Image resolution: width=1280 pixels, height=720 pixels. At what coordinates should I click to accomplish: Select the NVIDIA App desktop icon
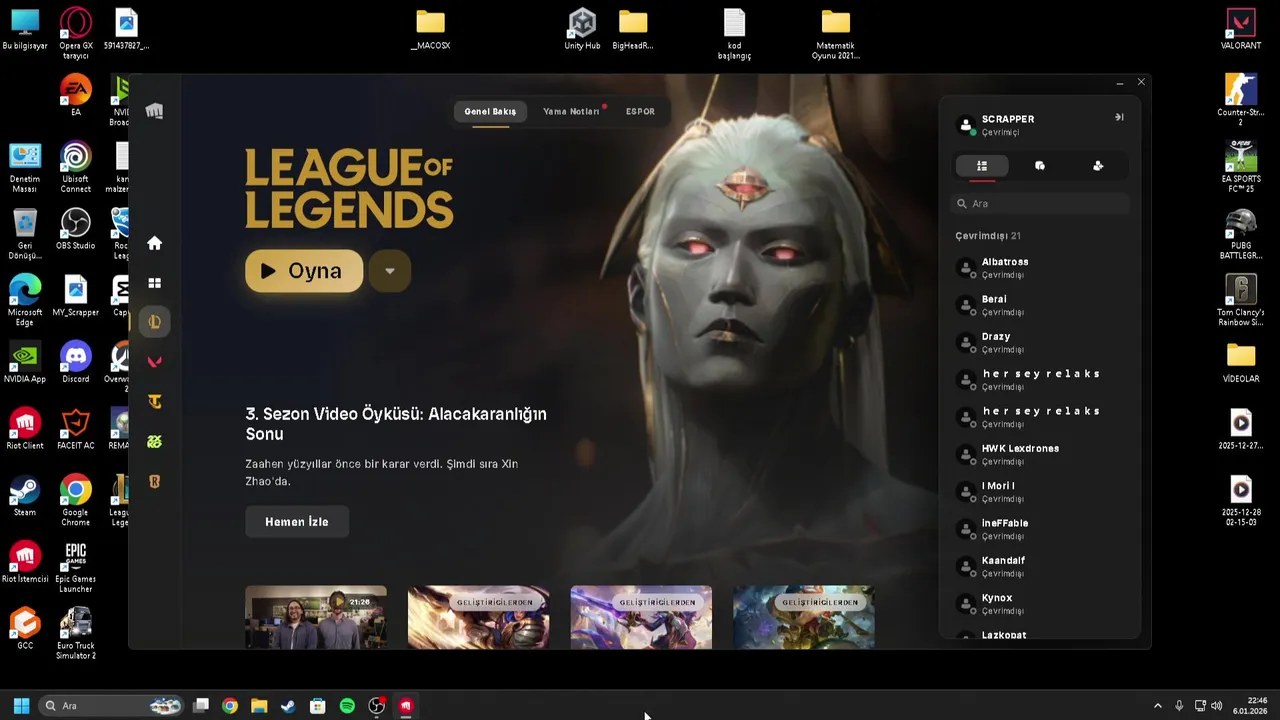pos(25,362)
